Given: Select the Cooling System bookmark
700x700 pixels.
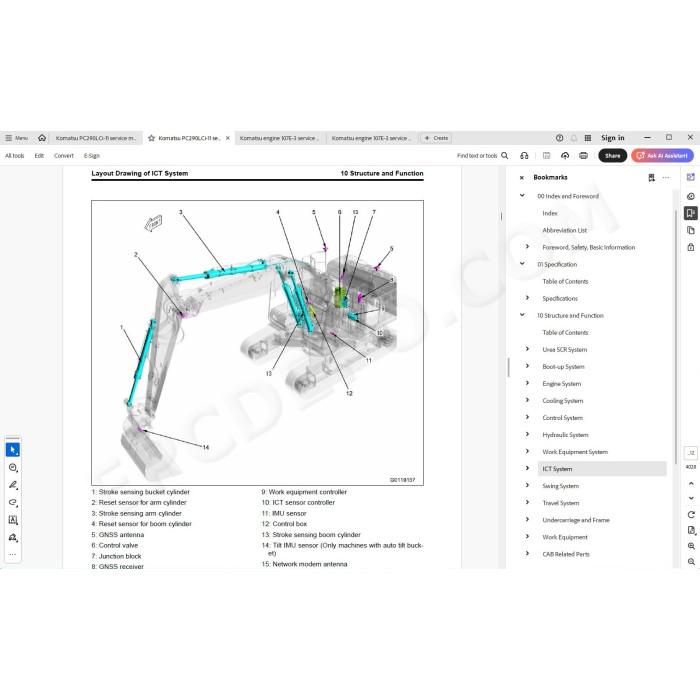Looking at the screenshot, I should (562, 400).
